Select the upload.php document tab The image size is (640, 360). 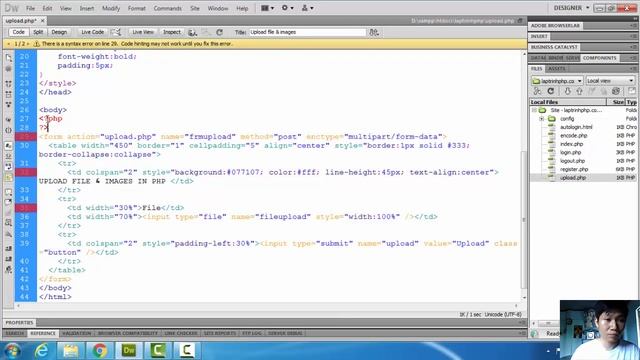click(21, 20)
